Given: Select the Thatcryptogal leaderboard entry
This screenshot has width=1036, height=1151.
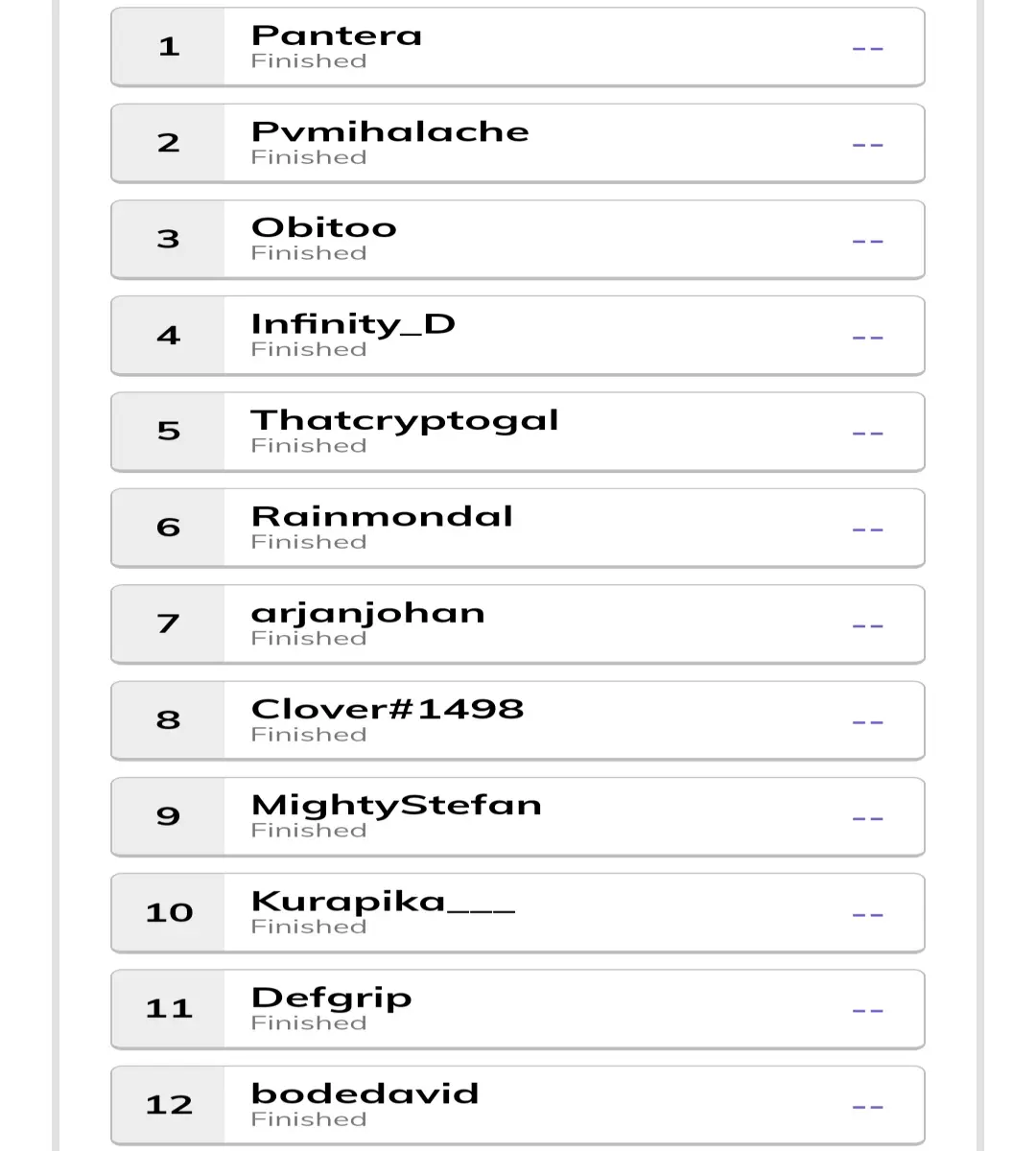Looking at the screenshot, I should (518, 432).
